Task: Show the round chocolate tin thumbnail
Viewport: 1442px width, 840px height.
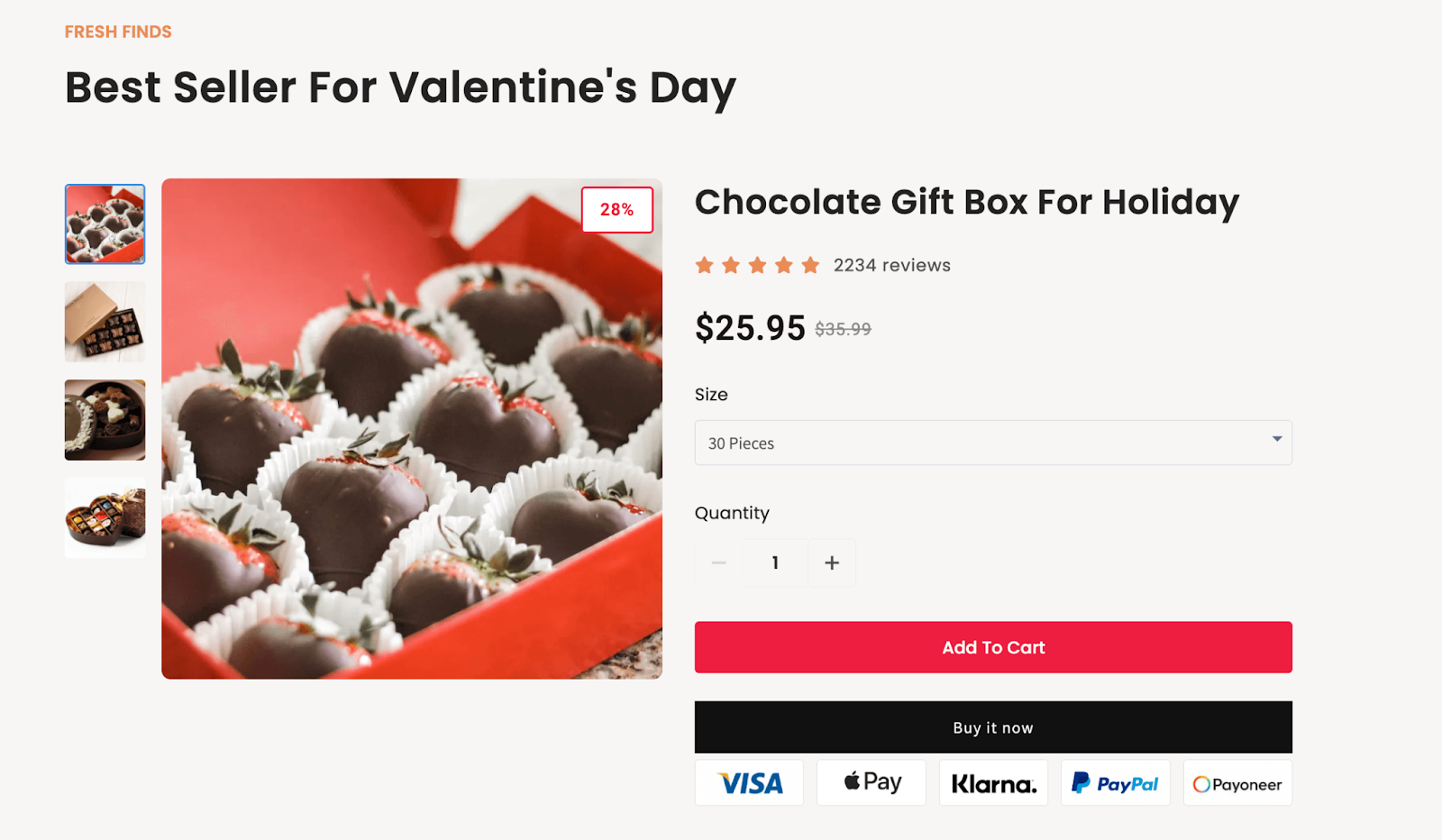Action: 105,420
